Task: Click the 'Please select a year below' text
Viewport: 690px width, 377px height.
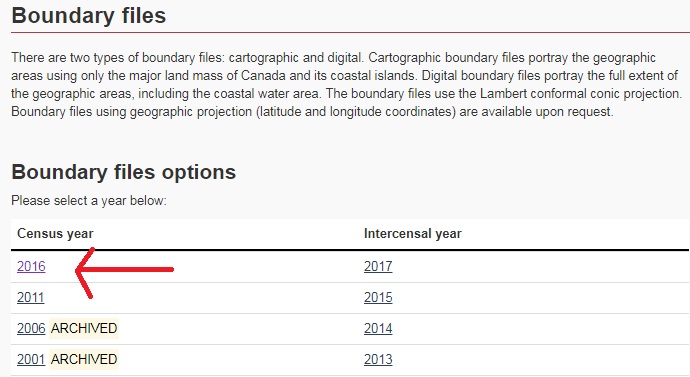Action: 89,201
